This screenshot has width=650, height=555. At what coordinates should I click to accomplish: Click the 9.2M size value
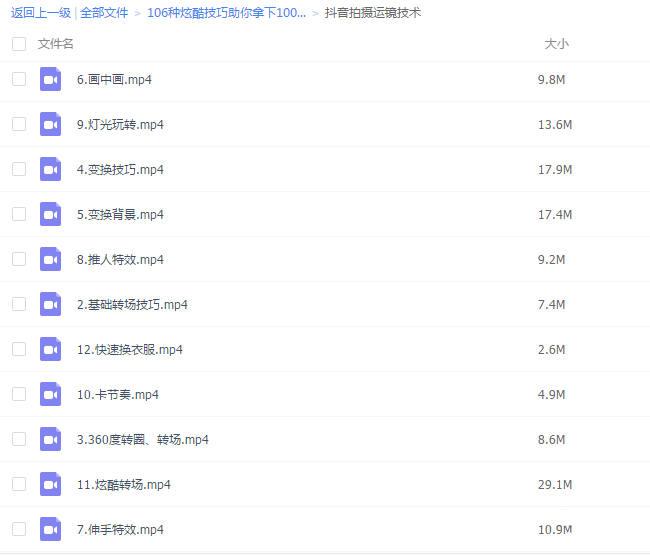tap(551, 259)
